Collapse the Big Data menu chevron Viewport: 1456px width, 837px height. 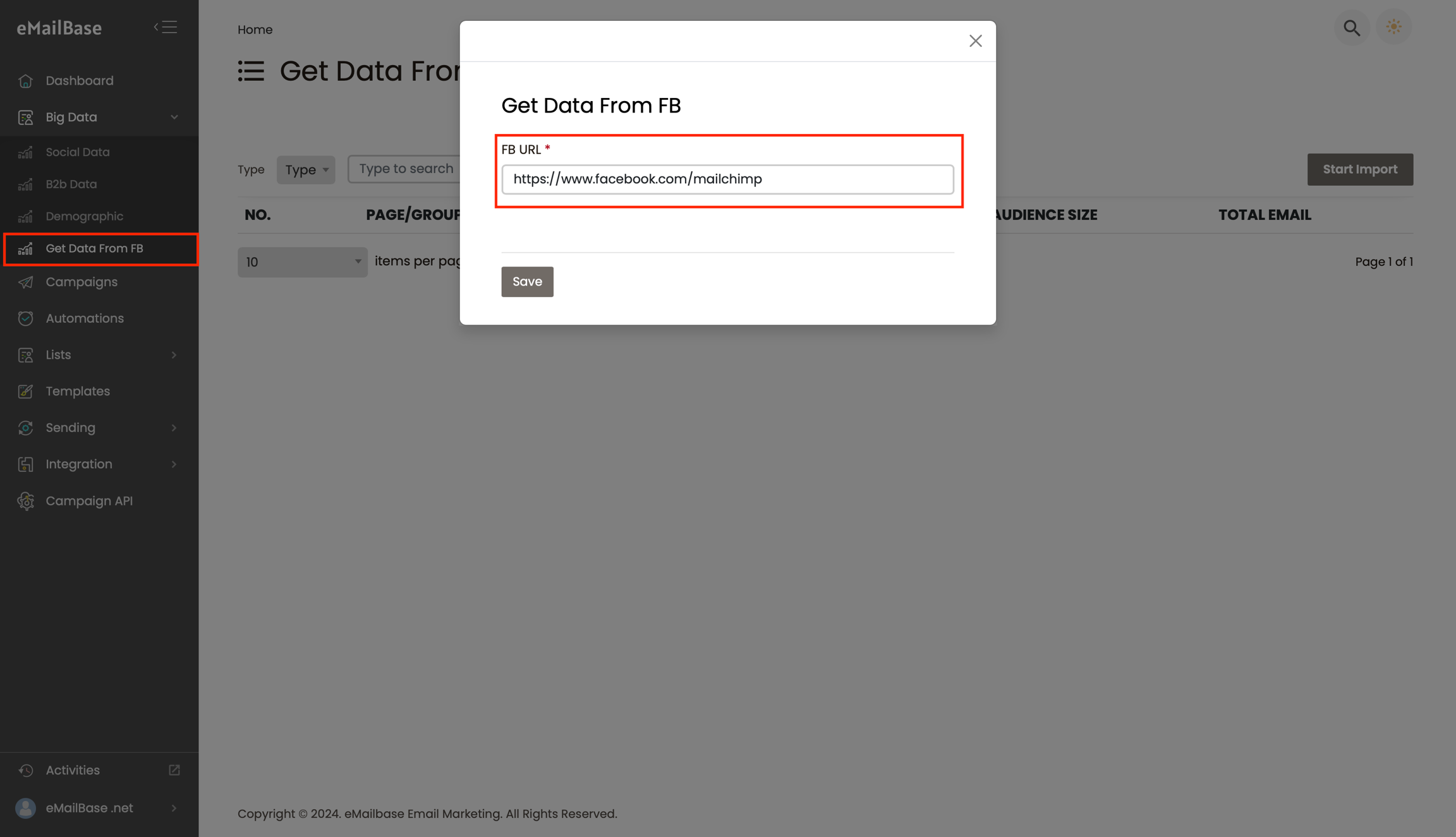(x=174, y=117)
